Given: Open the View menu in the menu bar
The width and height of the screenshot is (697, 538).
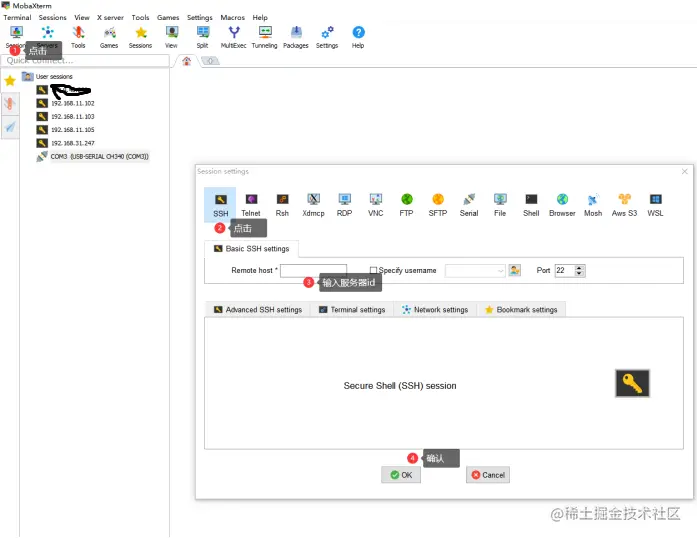Looking at the screenshot, I should [82, 17].
